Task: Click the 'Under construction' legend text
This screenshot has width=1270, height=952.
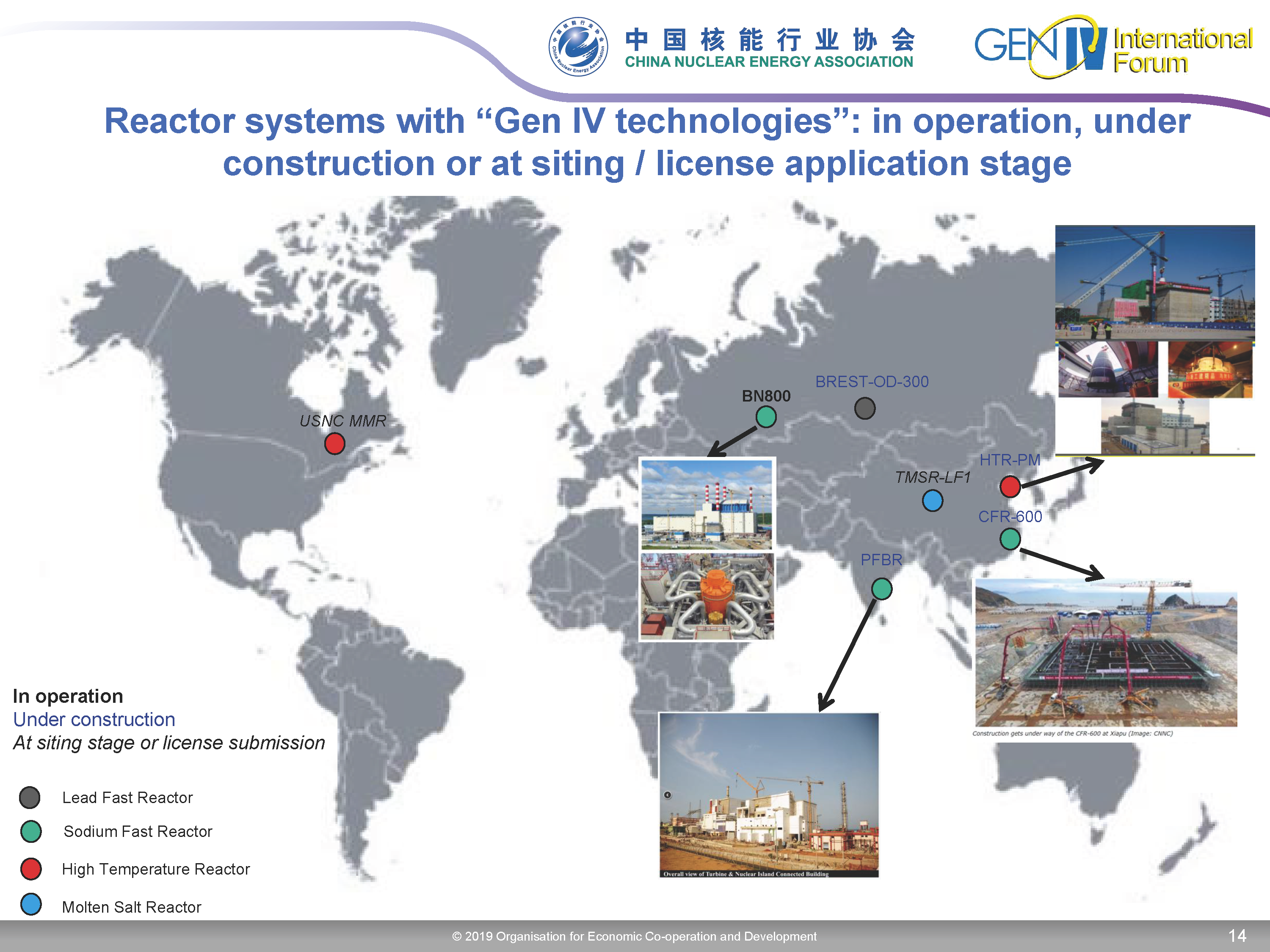Action: (x=94, y=720)
